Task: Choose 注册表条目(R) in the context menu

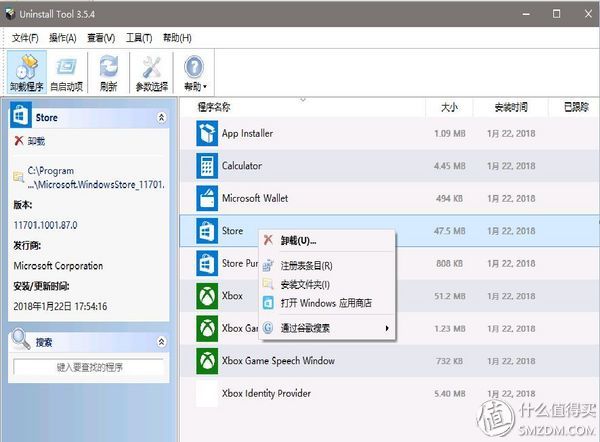Action: coord(327,265)
